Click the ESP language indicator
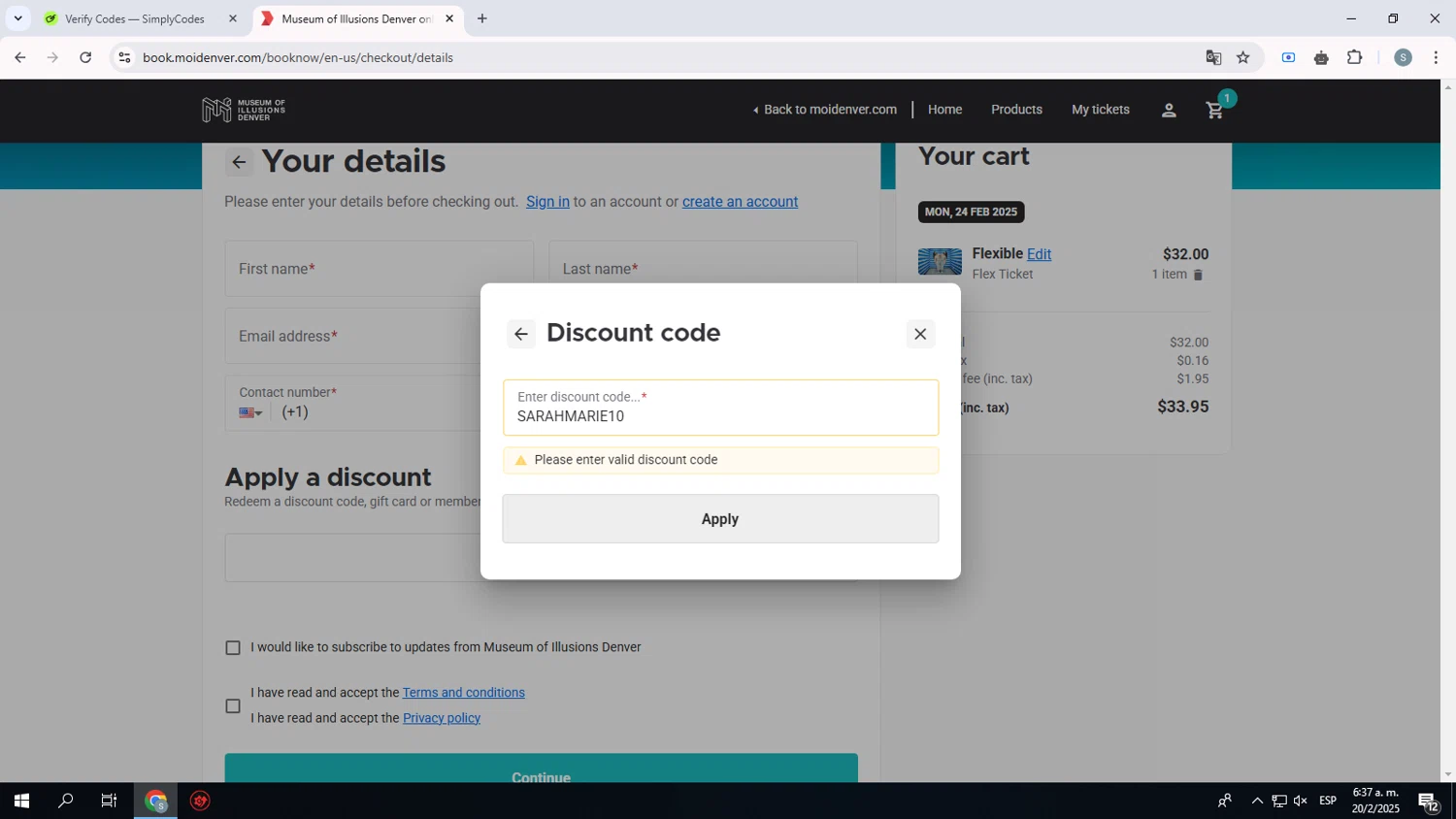This screenshot has width=1456, height=819. coord(1328,801)
